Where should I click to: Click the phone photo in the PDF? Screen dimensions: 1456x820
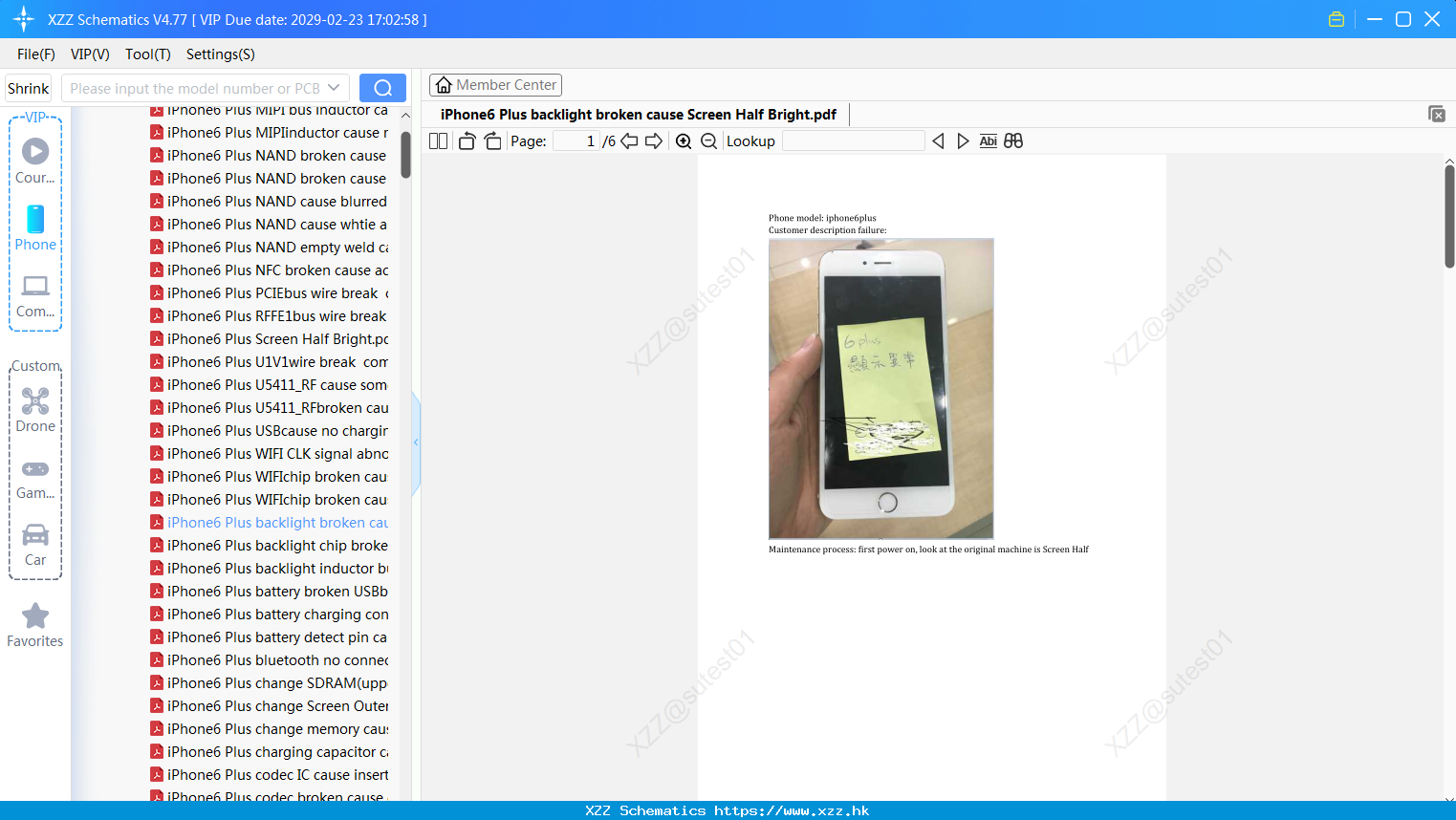coord(880,388)
